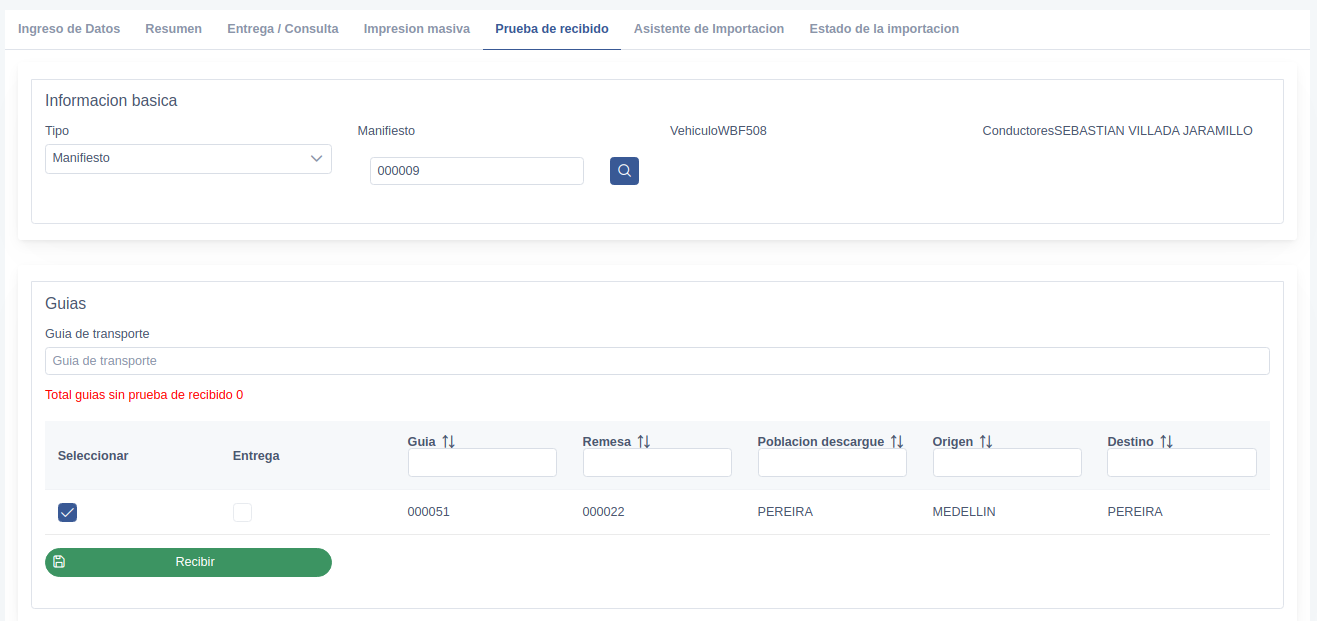
Task: Select the Asistente de Importacion tab
Action: point(708,29)
